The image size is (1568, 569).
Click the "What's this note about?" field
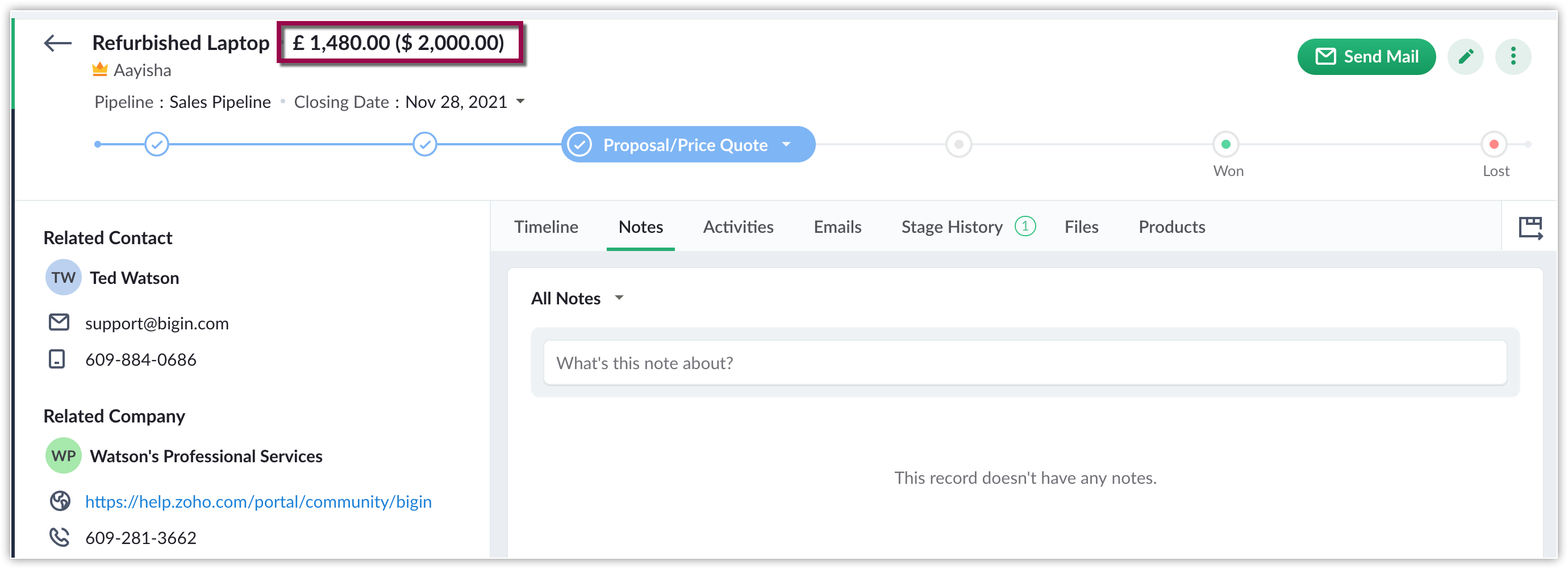[x=1024, y=363]
